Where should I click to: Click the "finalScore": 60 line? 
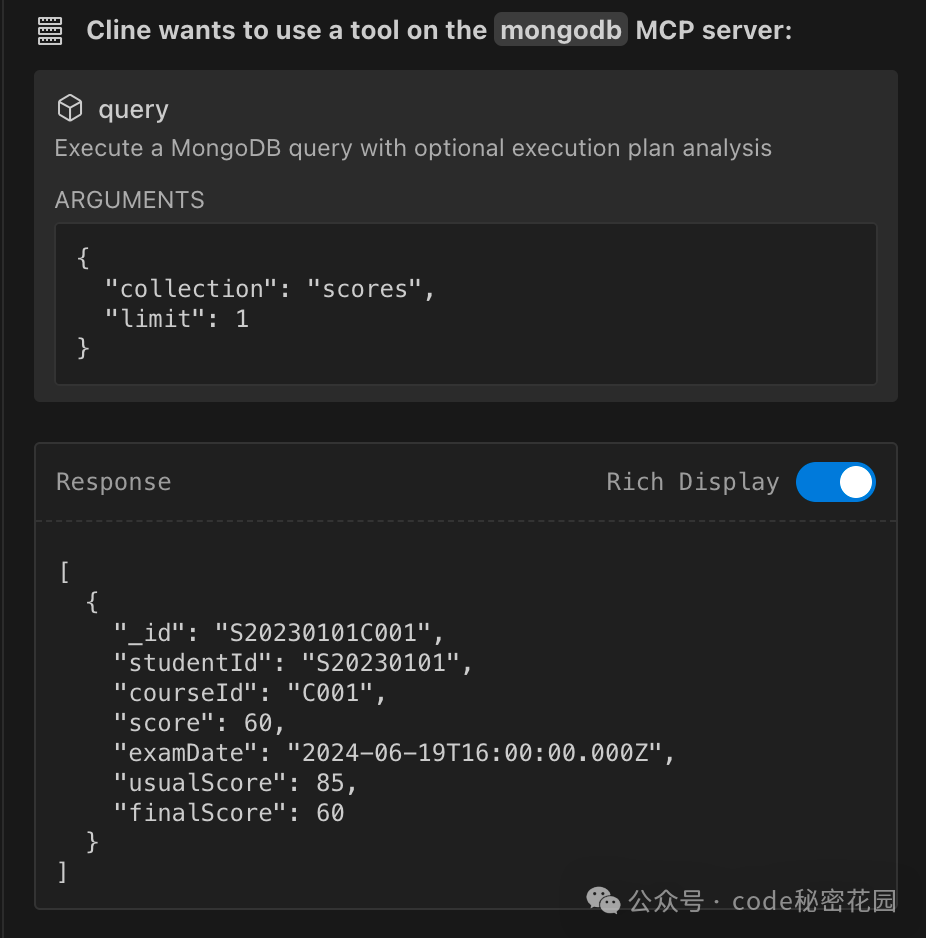click(229, 812)
